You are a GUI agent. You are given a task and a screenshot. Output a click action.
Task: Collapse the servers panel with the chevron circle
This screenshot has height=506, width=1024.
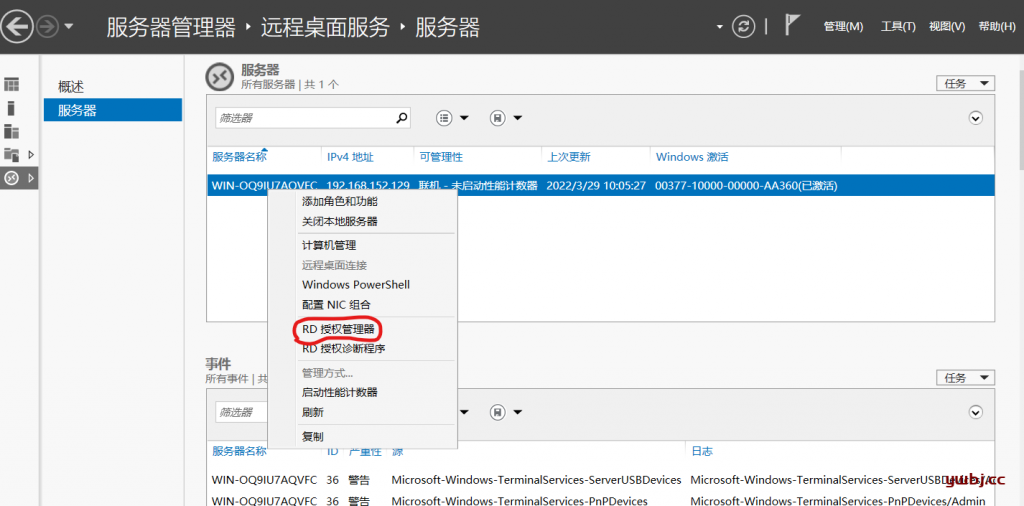tap(976, 118)
